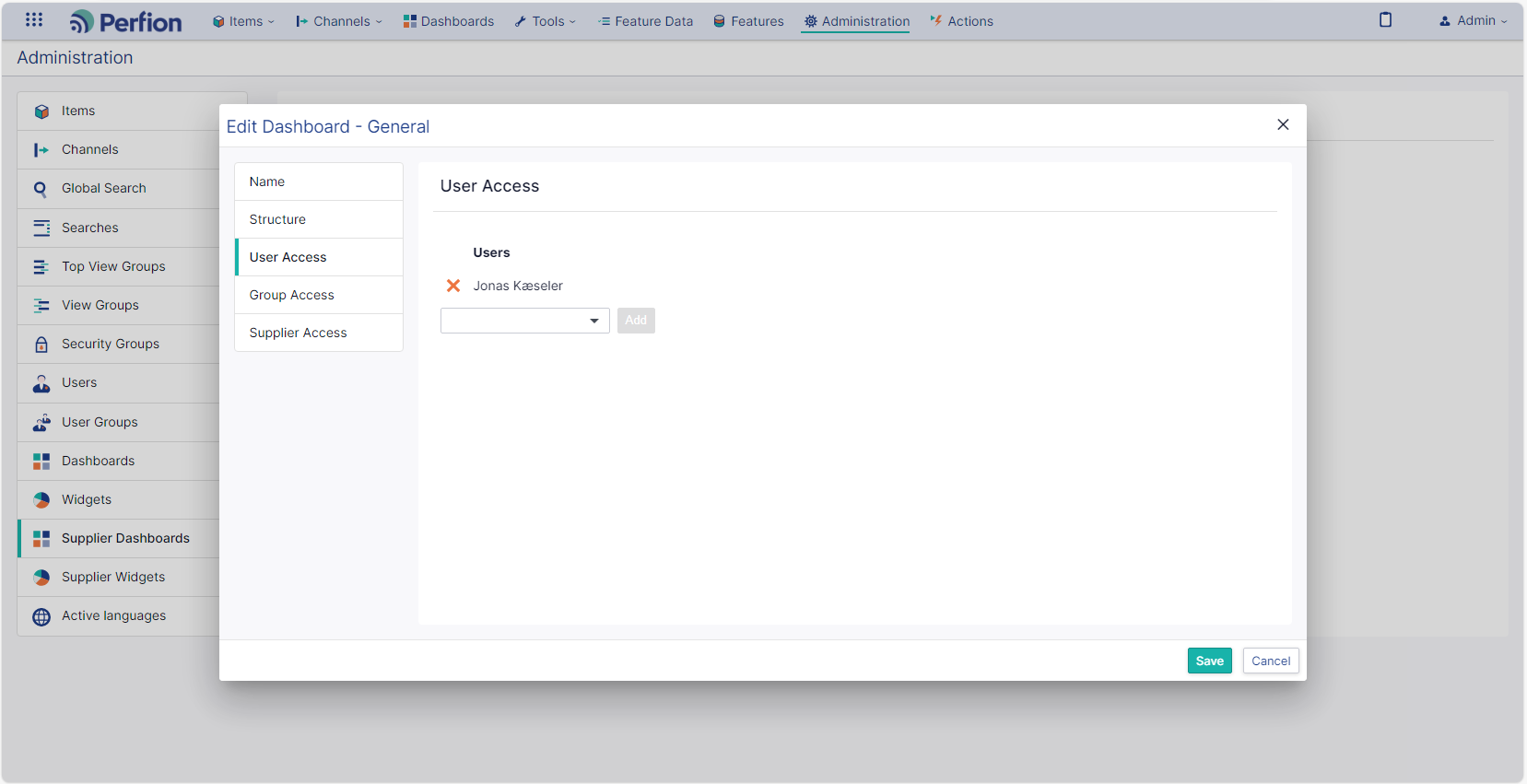Click the Active languages globe icon
Image resolution: width=1527 pixels, height=784 pixels.
(41, 617)
